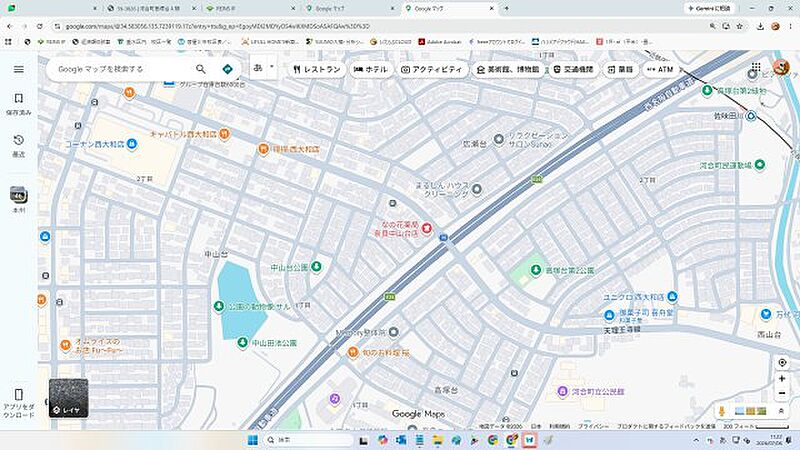Viewport: 800px width, 450px height.
Task: Filter map by ホテル (Hotels)
Action: 371,69
